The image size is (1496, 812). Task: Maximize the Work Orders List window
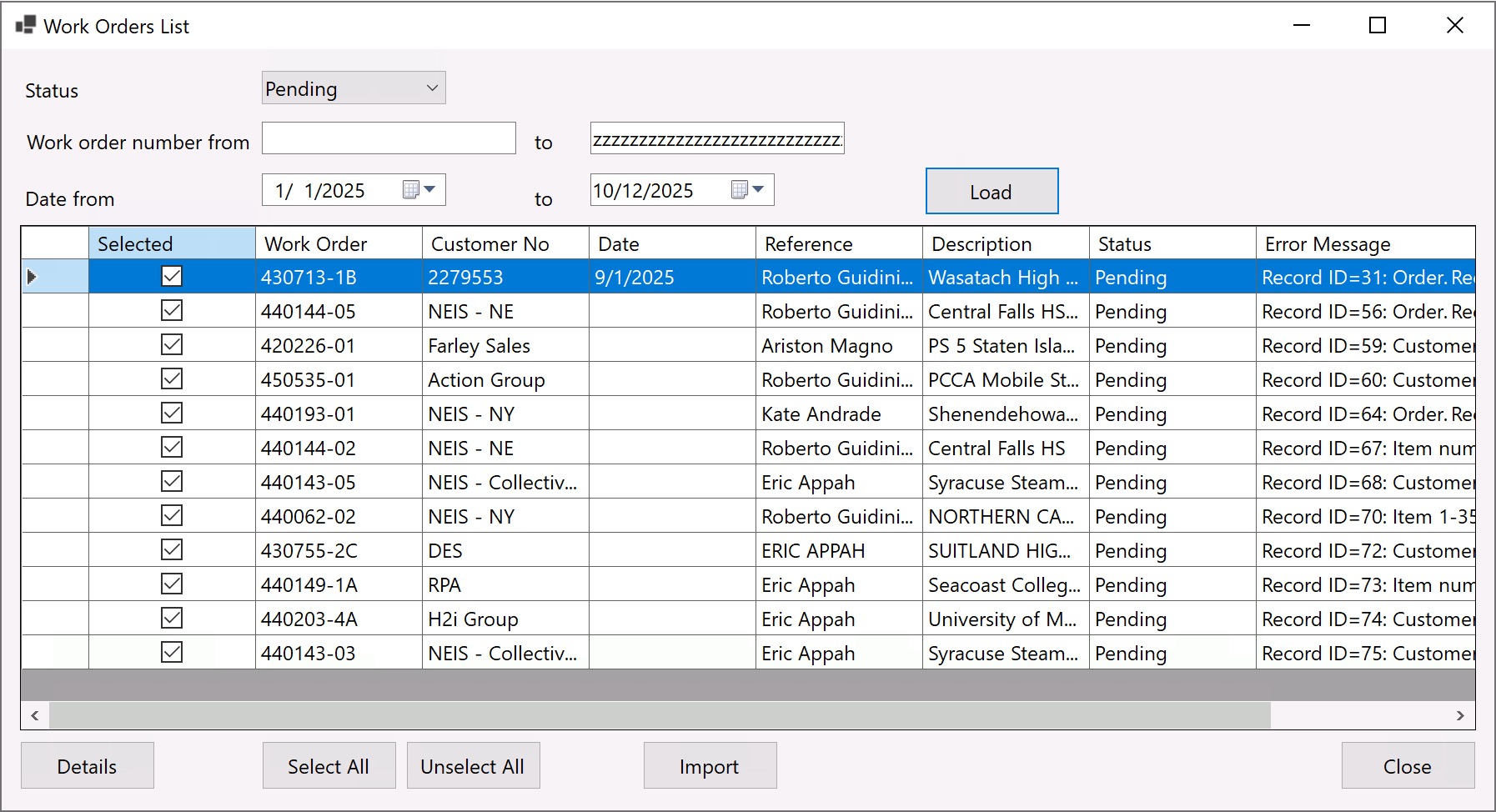pos(1378,26)
